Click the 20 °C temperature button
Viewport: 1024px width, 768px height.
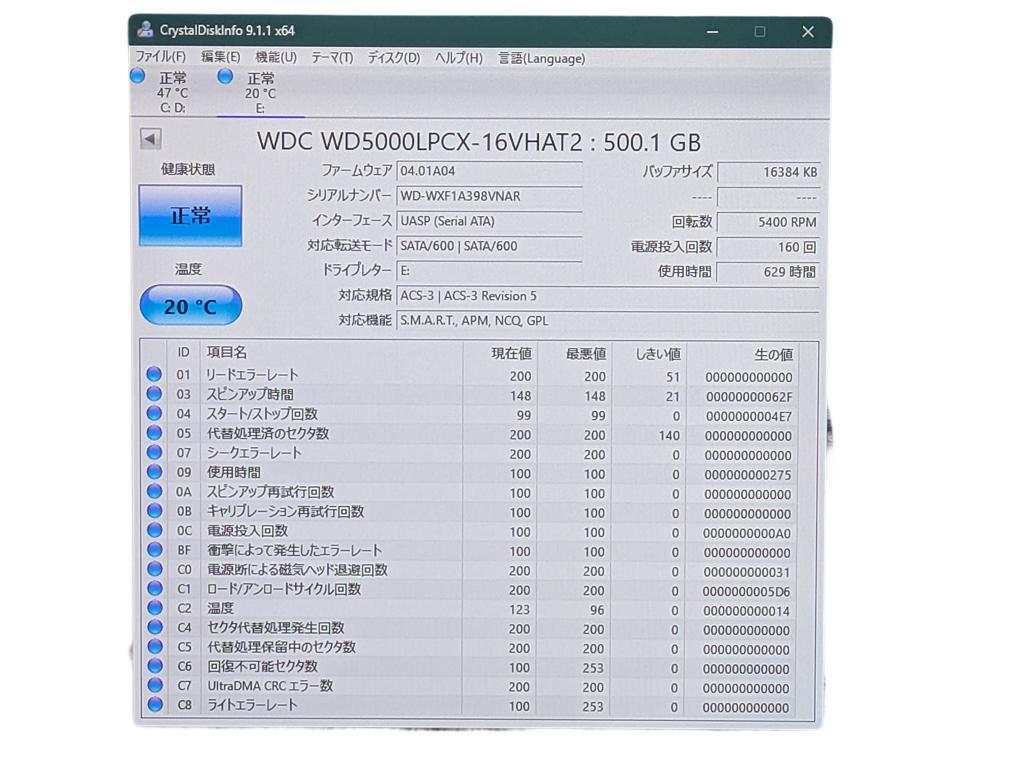point(191,306)
